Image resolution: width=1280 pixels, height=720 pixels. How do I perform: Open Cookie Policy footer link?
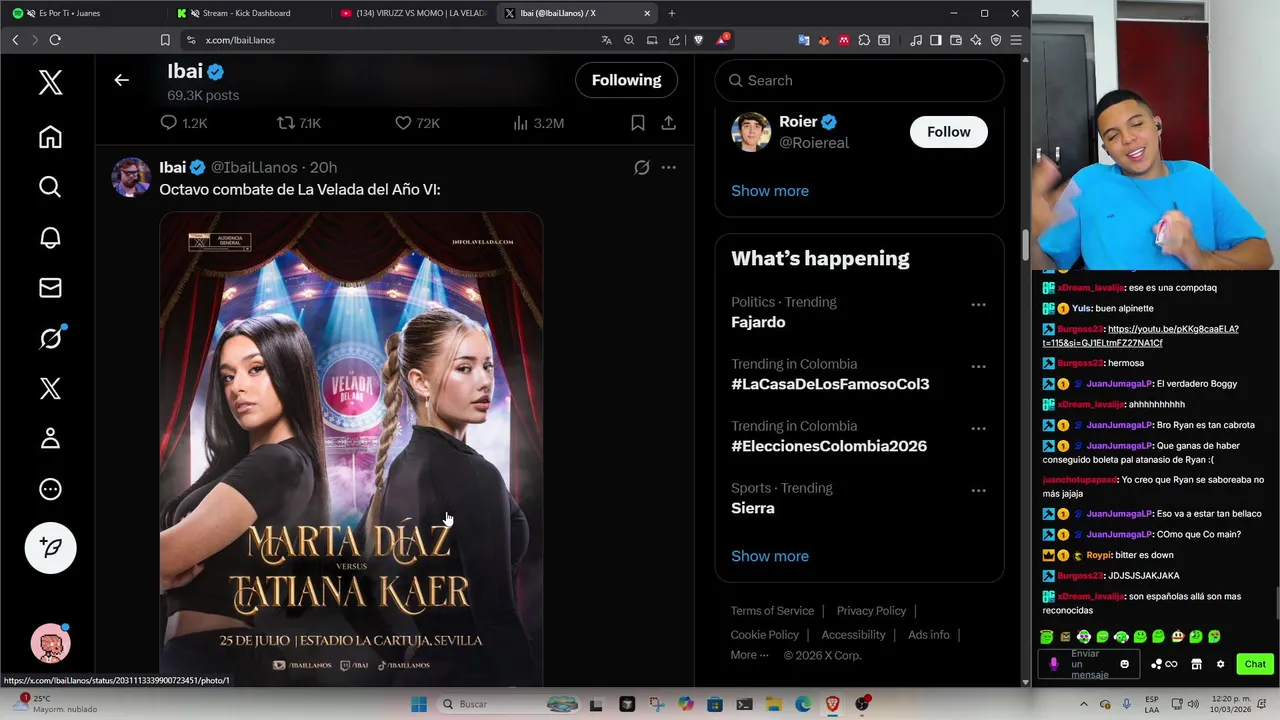765,635
